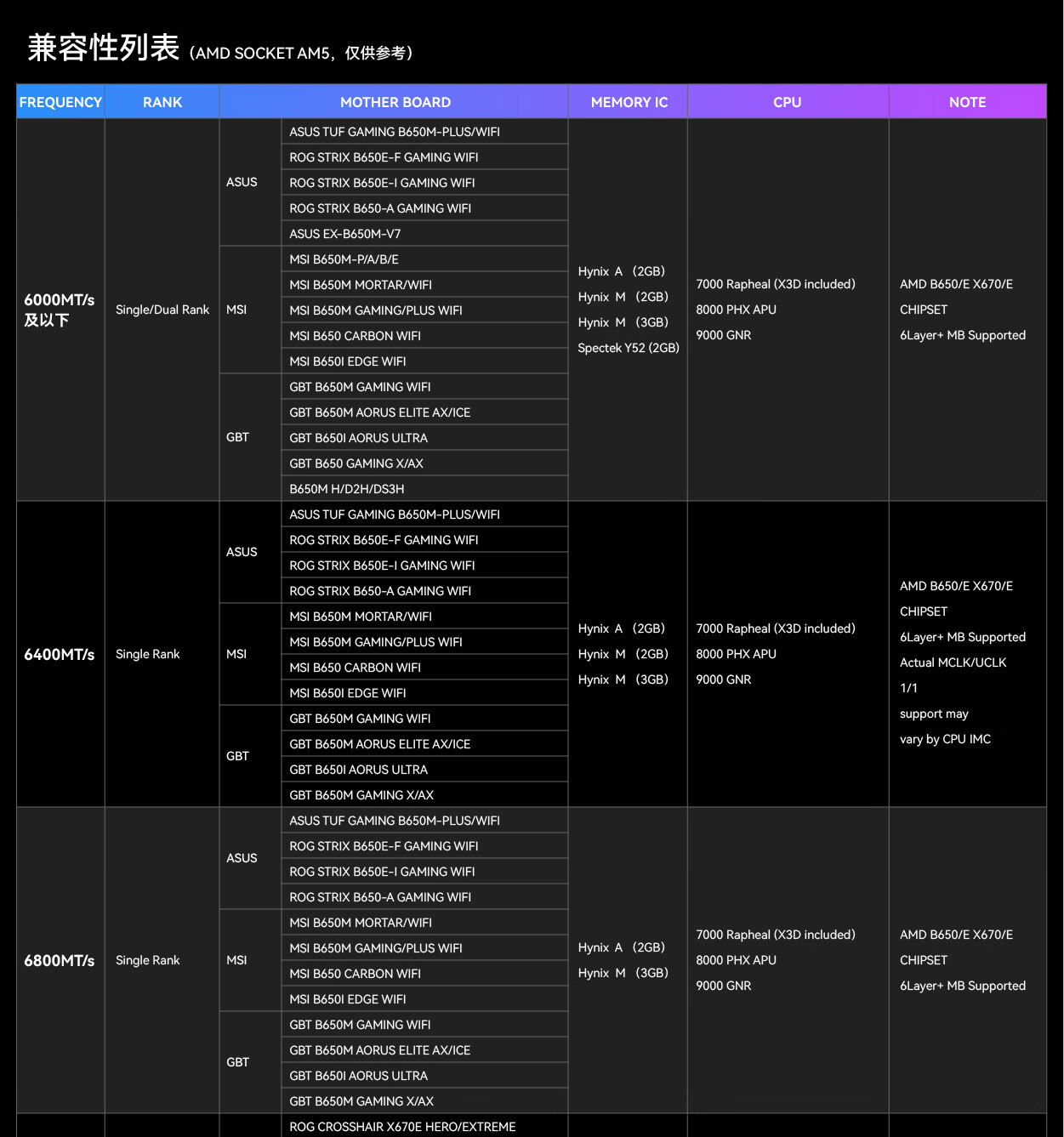Select the 6800MT/s frequency cell
Image resolution: width=1064 pixels, height=1137 pixels.
(60, 960)
